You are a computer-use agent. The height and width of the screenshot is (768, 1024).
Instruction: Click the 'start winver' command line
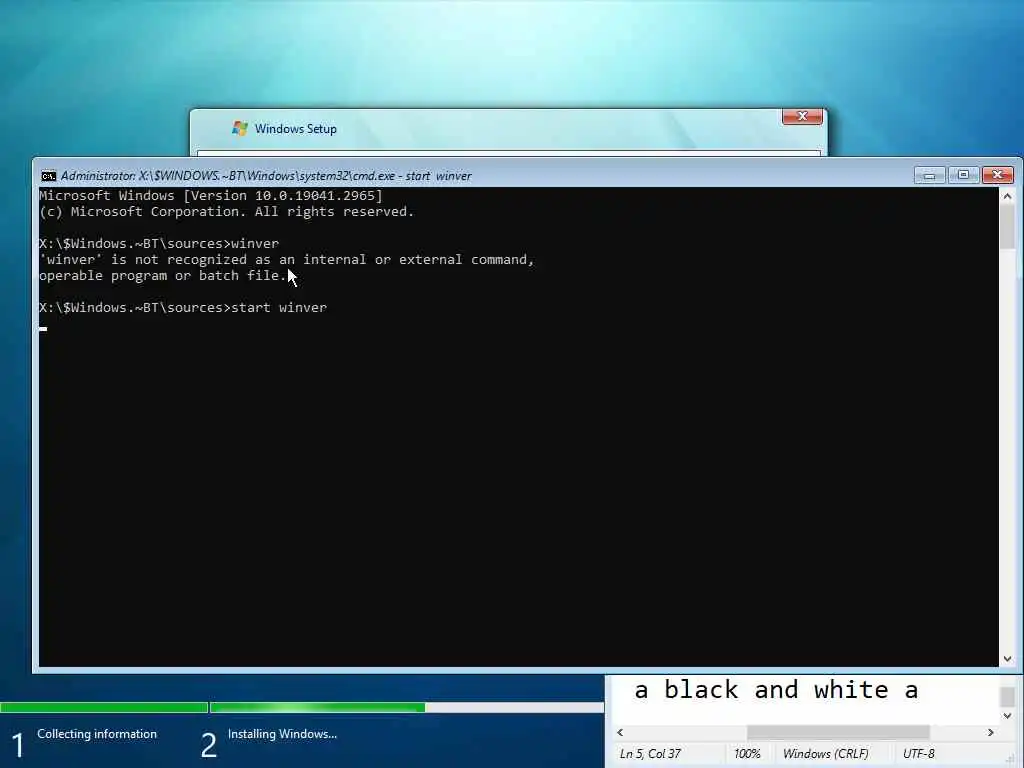pyautogui.click(x=183, y=308)
